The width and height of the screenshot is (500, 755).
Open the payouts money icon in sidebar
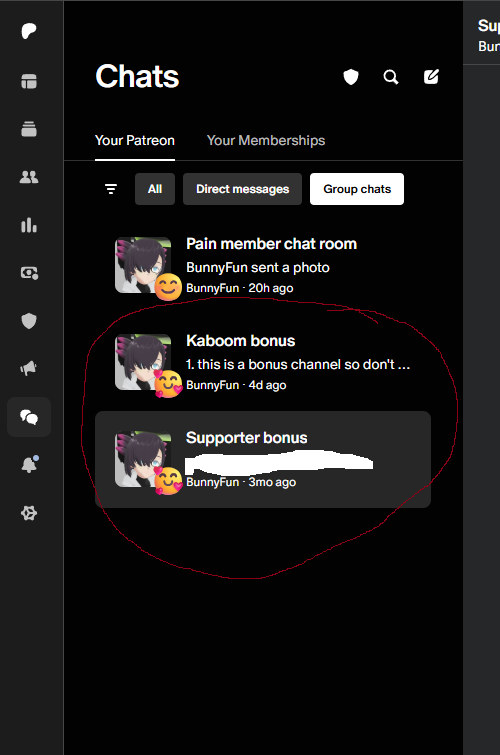(x=29, y=273)
